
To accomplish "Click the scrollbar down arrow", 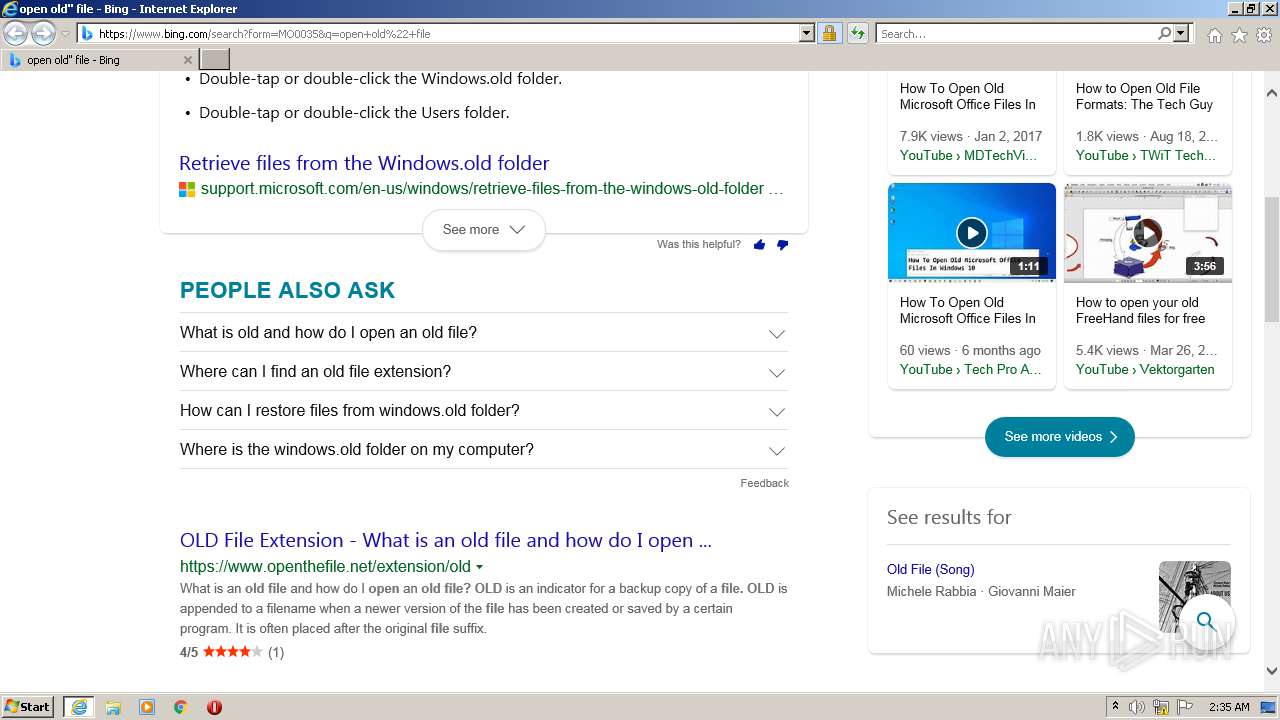I will pyautogui.click(x=1272, y=672).
